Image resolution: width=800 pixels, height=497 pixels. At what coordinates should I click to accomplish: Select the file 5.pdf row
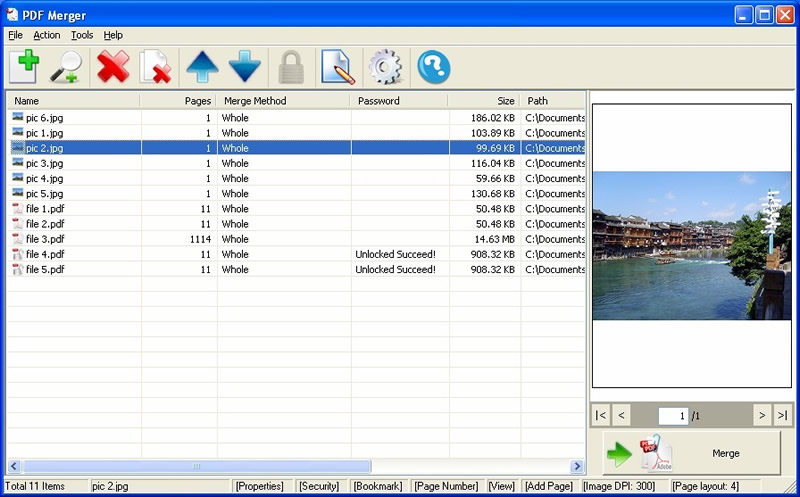click(296, 269)
